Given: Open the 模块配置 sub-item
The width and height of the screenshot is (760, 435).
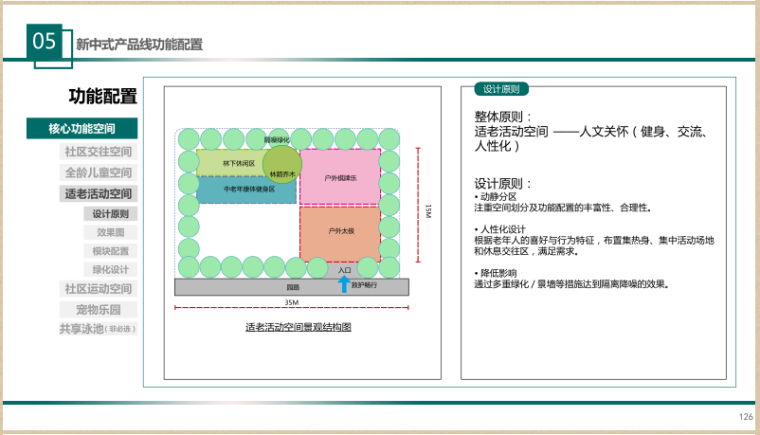Looking at the screenshot, I should pyautogui.click(x=110, y=251).
